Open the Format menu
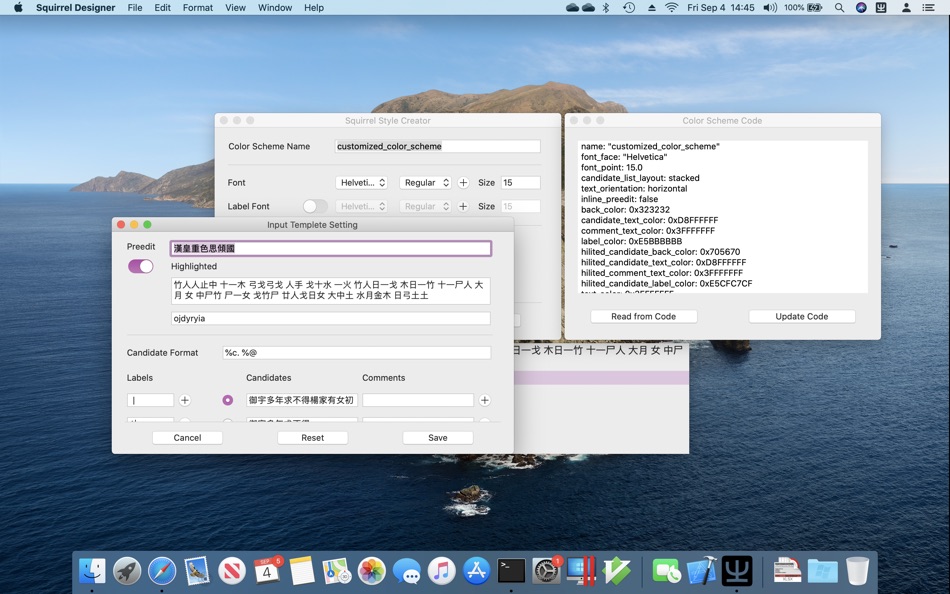950x594 pixels. pos(198,7)
